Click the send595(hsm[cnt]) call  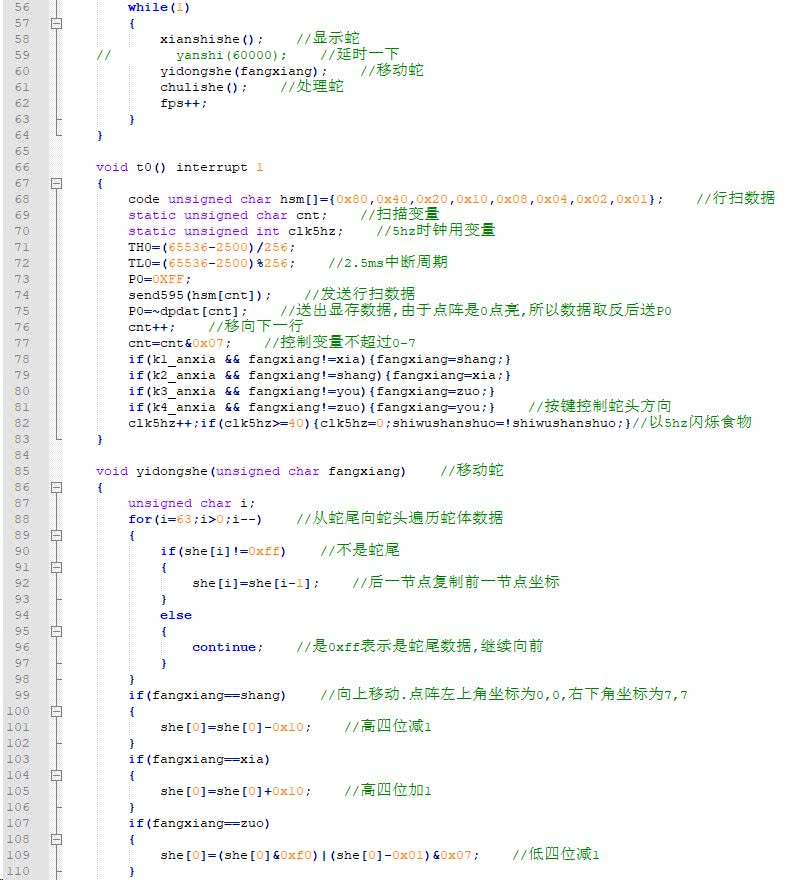pos(199,295)
